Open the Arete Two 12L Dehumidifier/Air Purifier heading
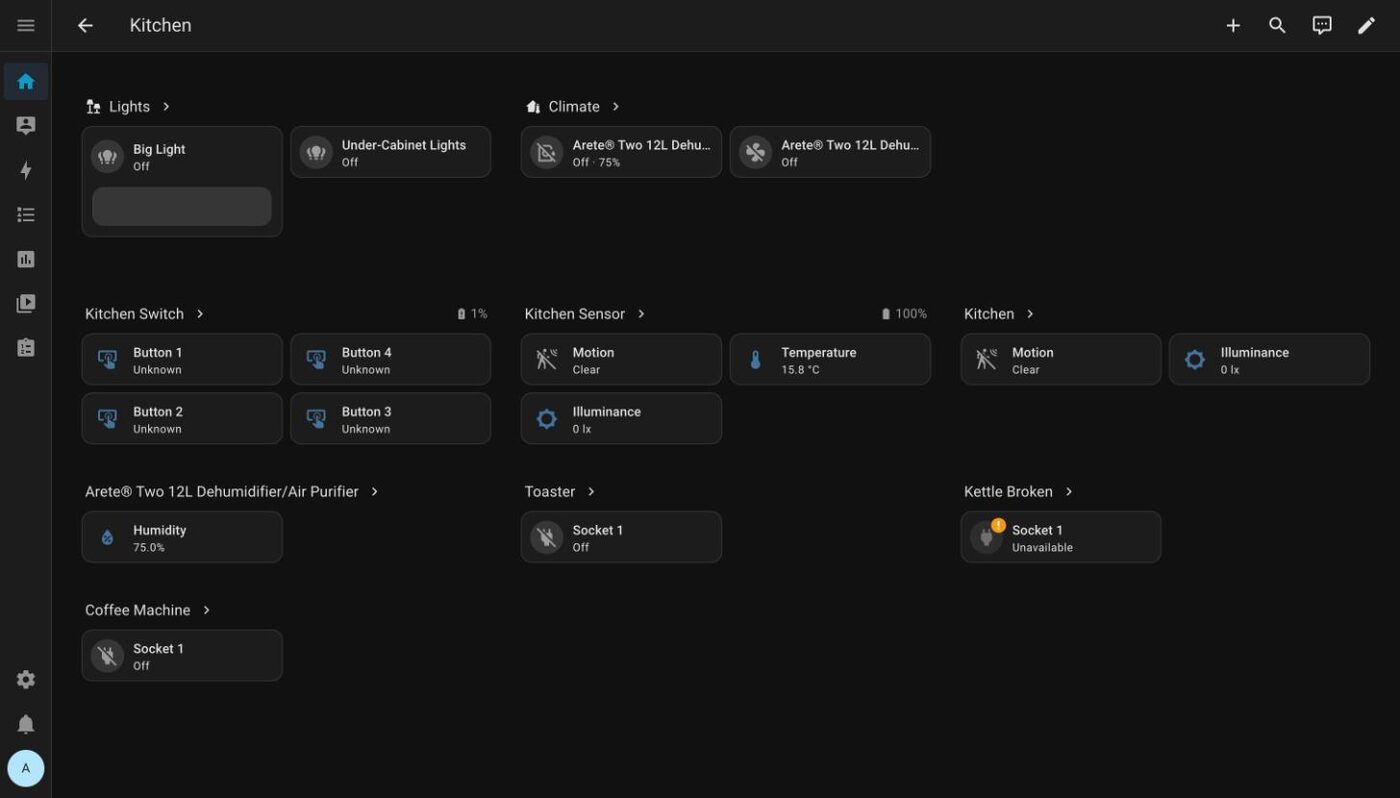Image resolution: width=1400 pixels, height=798 pixels. 222,492
